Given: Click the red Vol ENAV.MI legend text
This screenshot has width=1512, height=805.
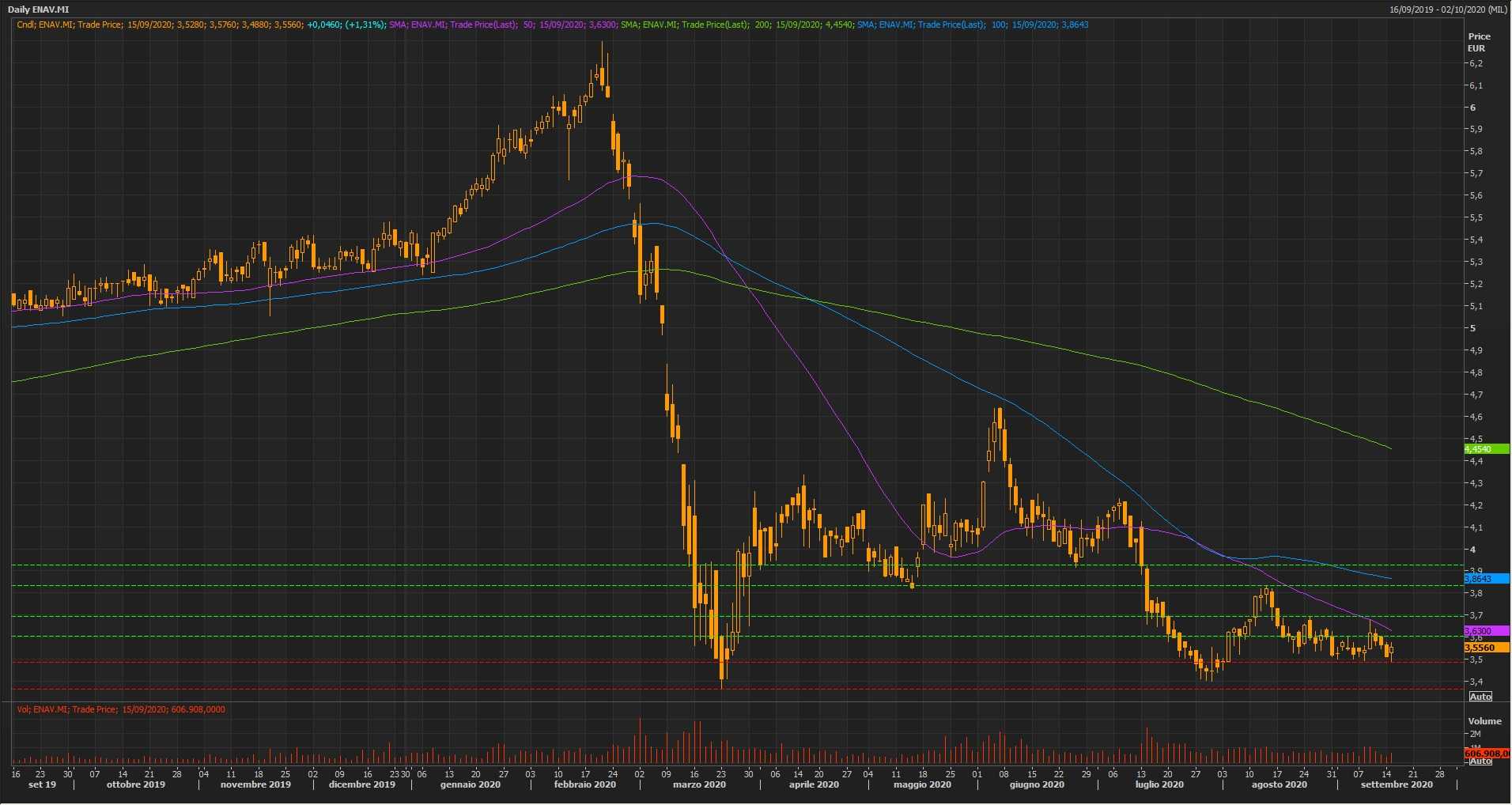Looking at the screenshot, I should [x=120, y=709].
